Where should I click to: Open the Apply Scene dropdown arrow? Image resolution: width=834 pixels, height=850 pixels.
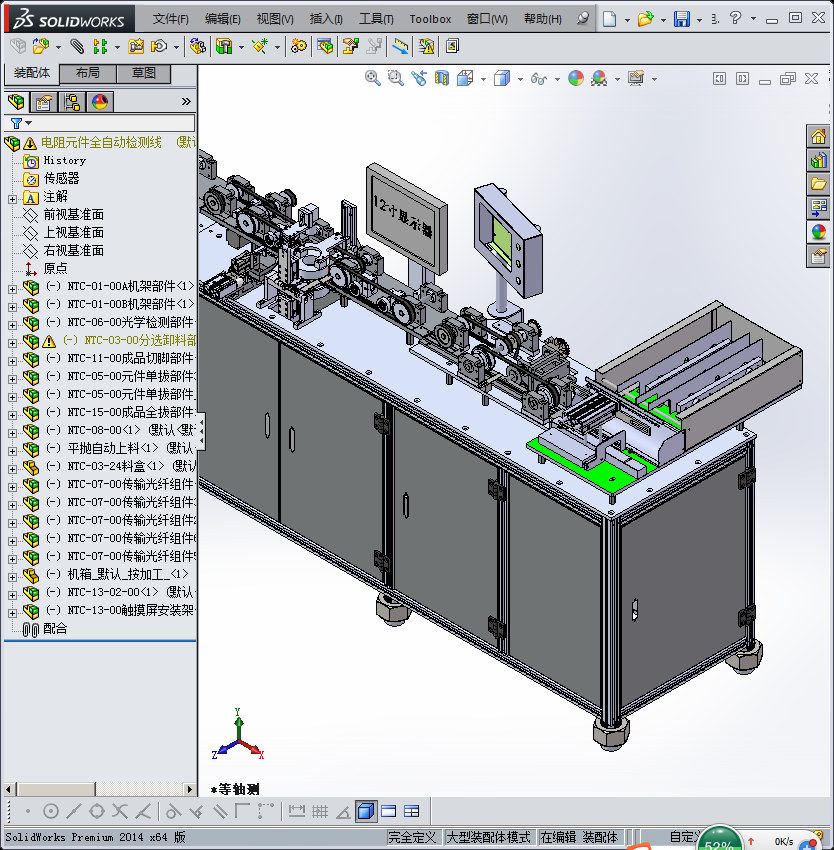point(617,80)
